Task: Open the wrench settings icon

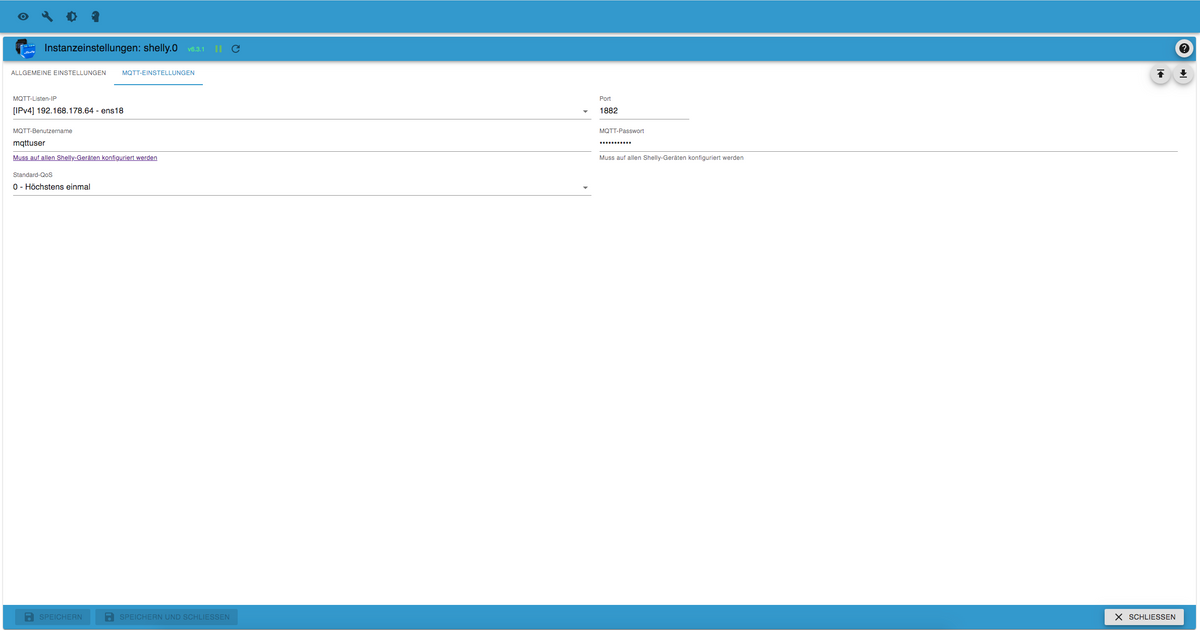Action: point(47,17)
